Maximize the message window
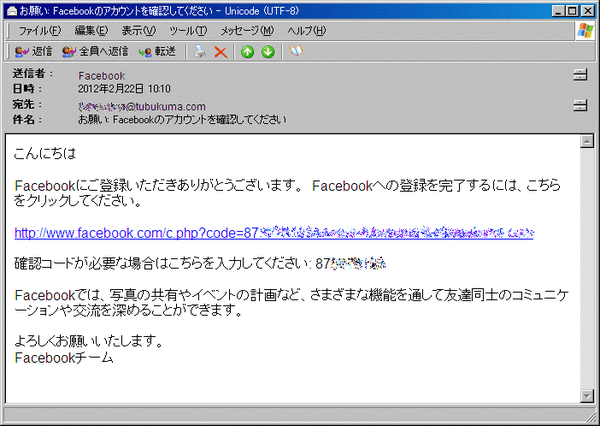Viewport: 600px width, 426px height. tap(572, 11)
